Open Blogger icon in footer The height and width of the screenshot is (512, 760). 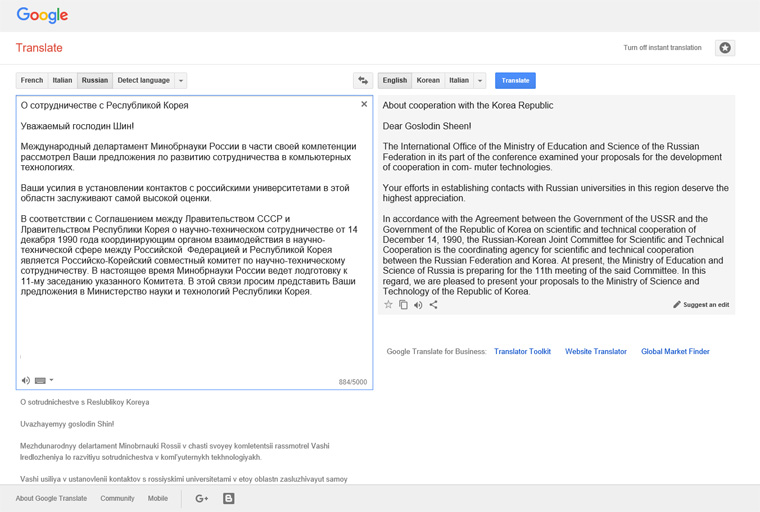click(x=229, y=498)
